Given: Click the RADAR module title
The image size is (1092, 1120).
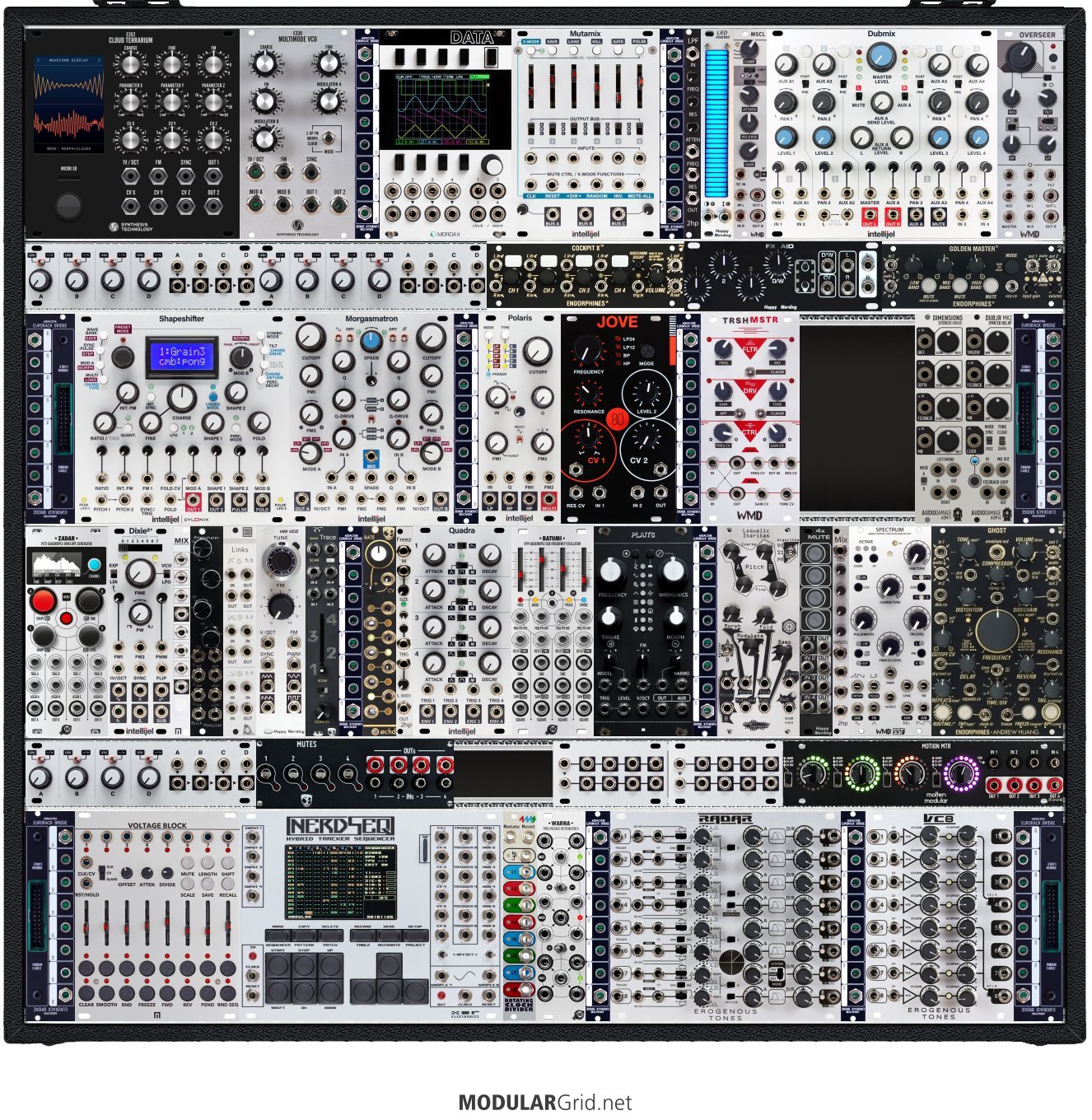Looking at the screenshot, I should click(725, 819).
